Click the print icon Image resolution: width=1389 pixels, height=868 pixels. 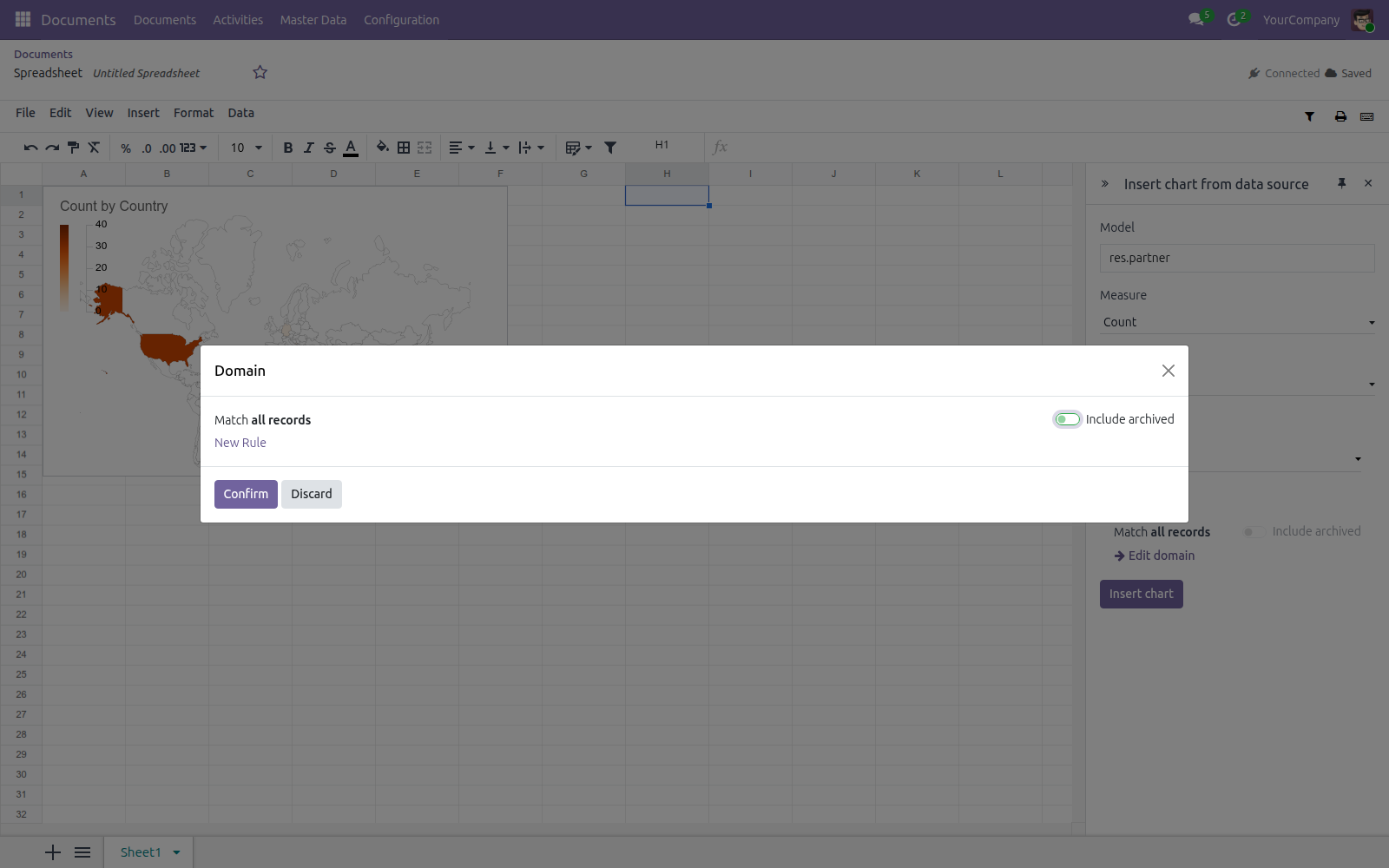point(1340,116)
